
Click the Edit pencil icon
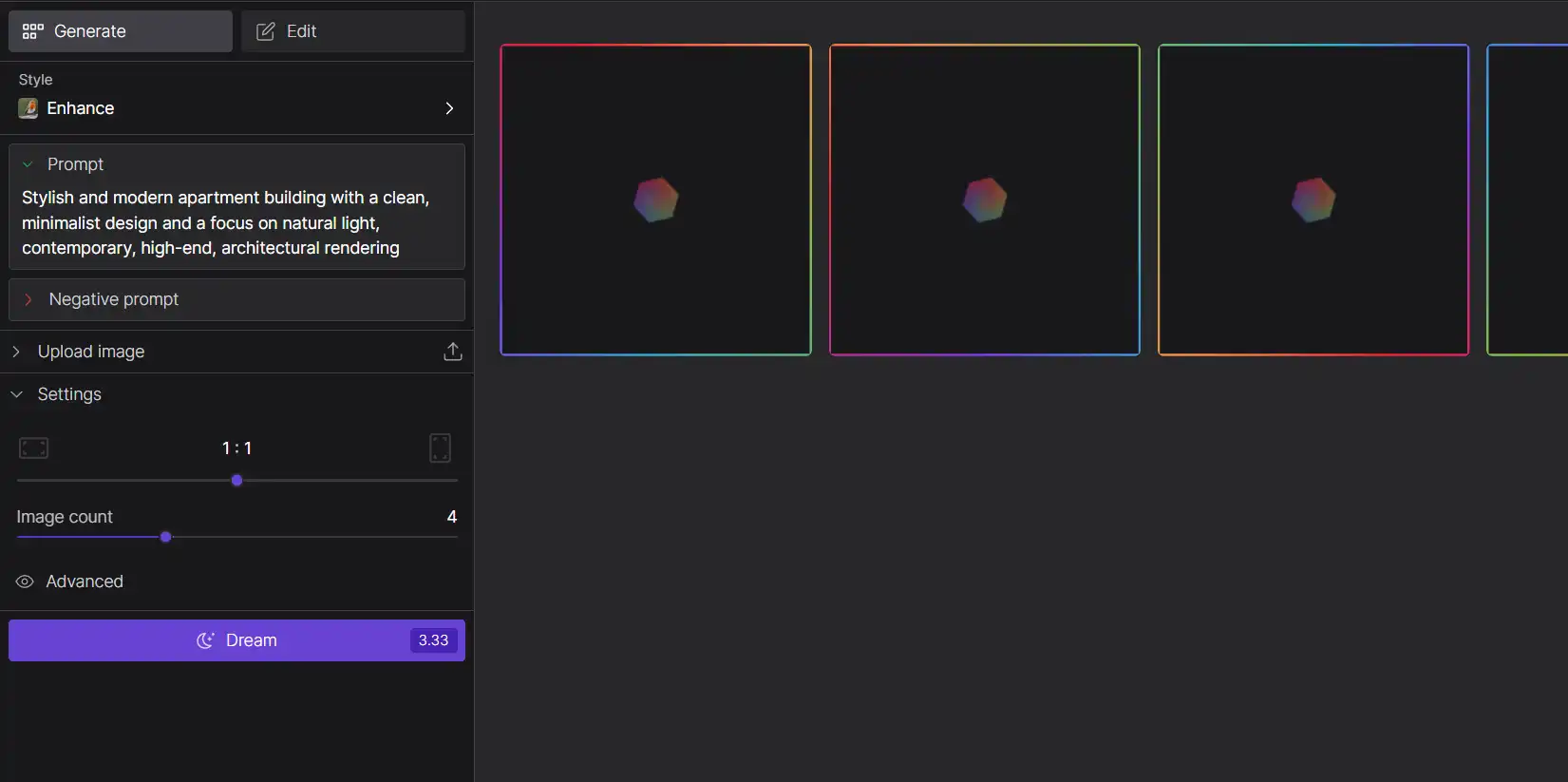(266, 31)
